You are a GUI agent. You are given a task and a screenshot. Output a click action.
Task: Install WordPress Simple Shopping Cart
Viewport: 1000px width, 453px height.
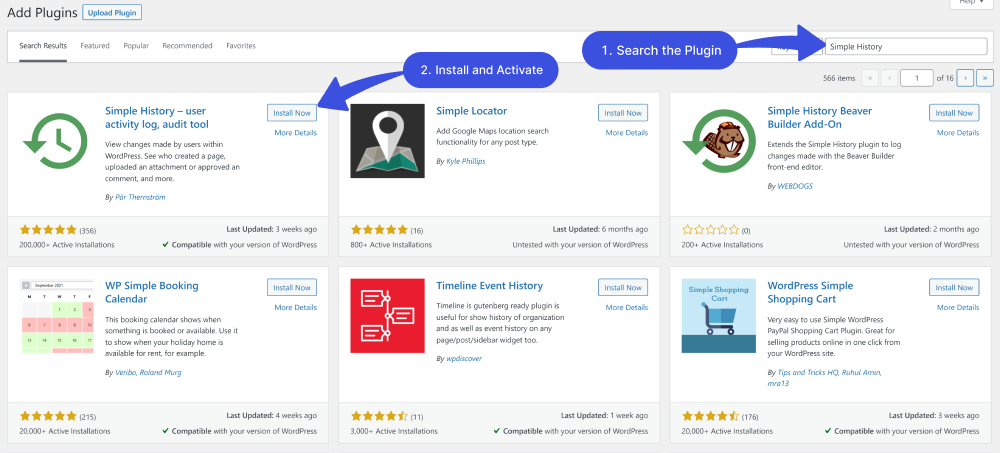[954, 288]
